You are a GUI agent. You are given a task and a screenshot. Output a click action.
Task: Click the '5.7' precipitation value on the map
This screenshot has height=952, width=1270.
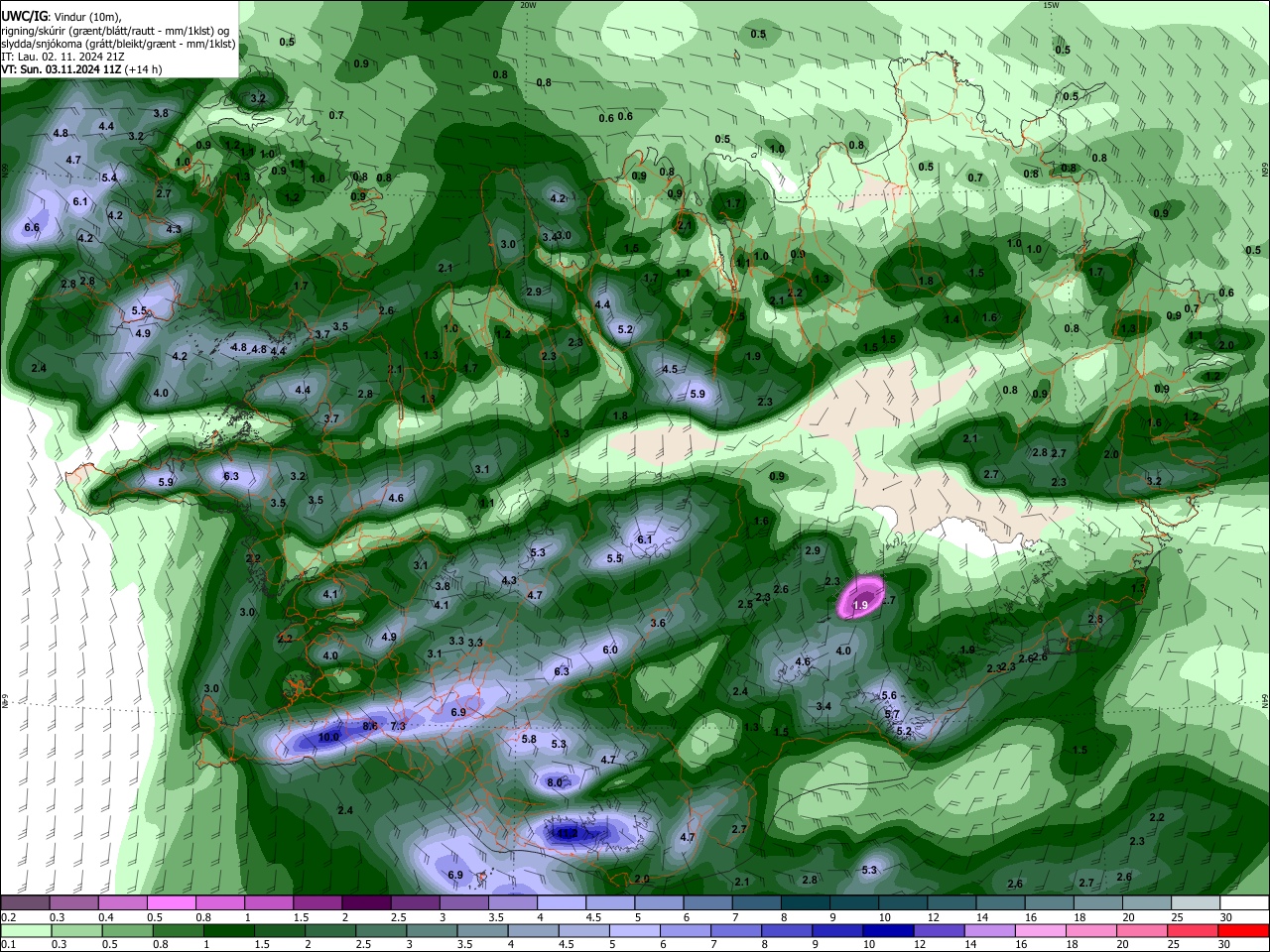pyautogui.click(x=891, y=714)
